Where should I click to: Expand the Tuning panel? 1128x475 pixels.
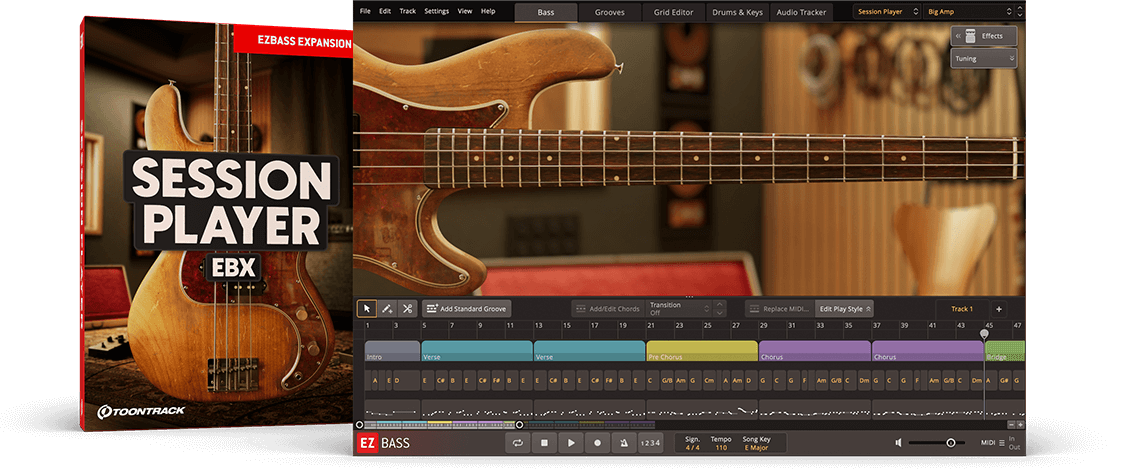(x=983, y=58)
